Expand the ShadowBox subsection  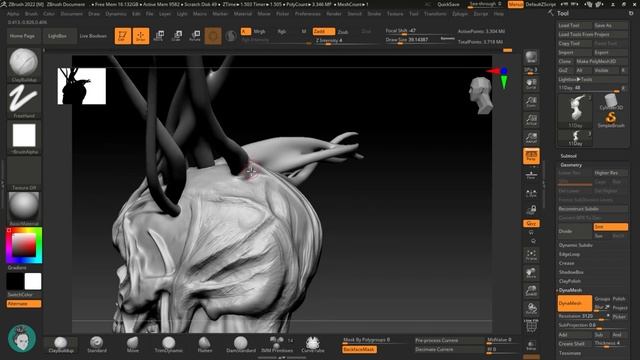(x=571, y=272)
